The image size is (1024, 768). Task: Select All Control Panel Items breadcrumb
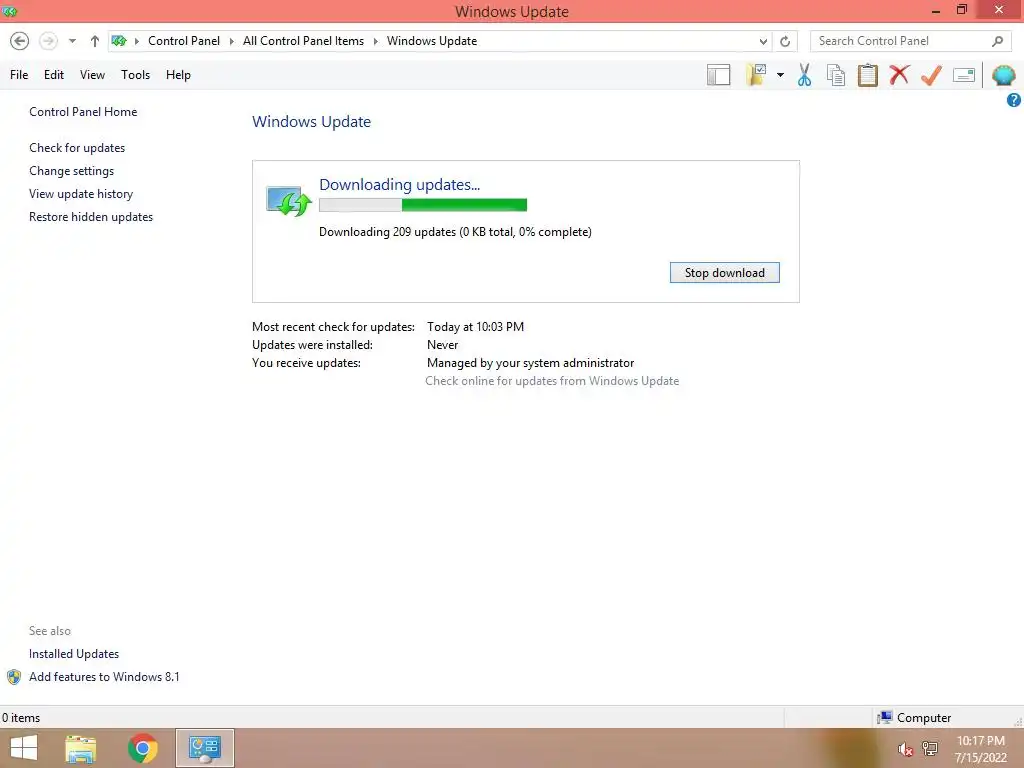tap(303, 41)
